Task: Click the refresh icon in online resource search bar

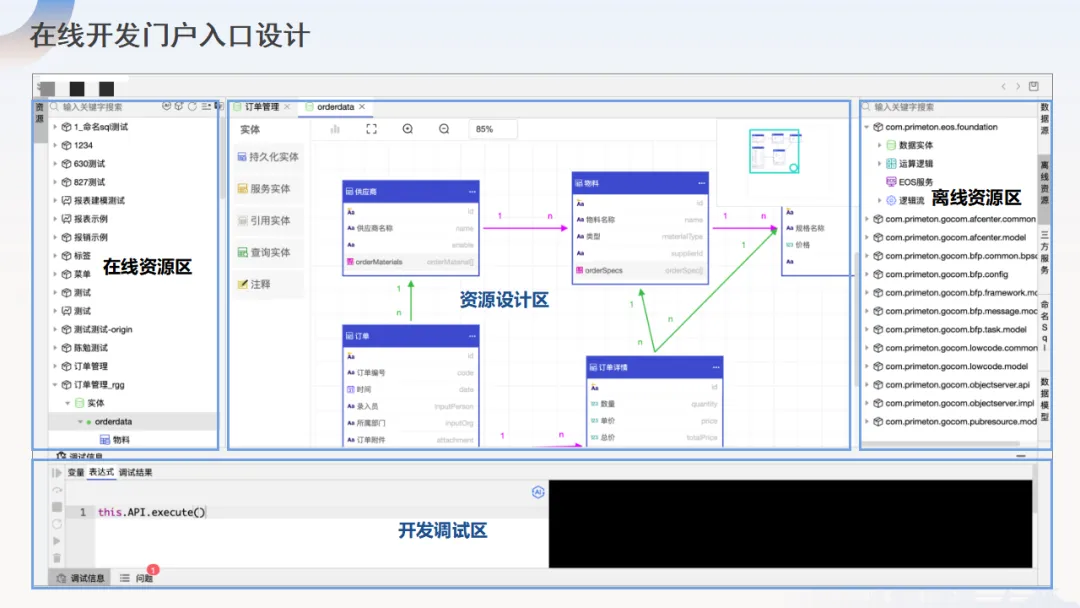Action: [192, 107]
